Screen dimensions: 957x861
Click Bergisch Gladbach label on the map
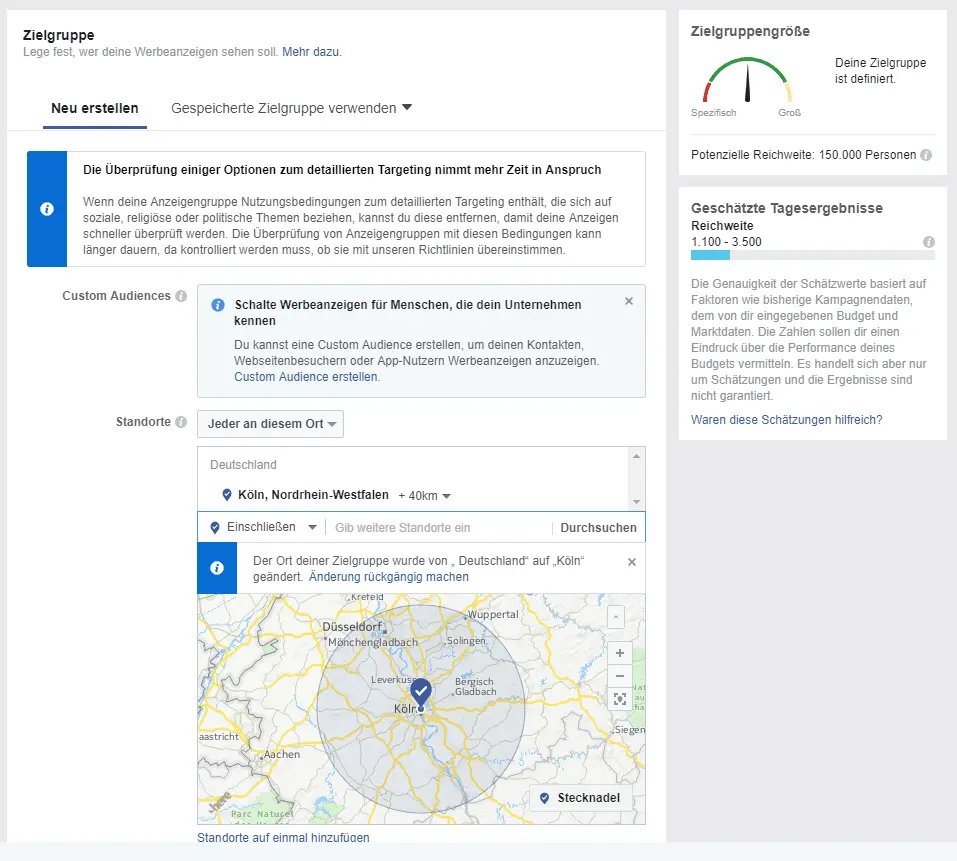475,686
